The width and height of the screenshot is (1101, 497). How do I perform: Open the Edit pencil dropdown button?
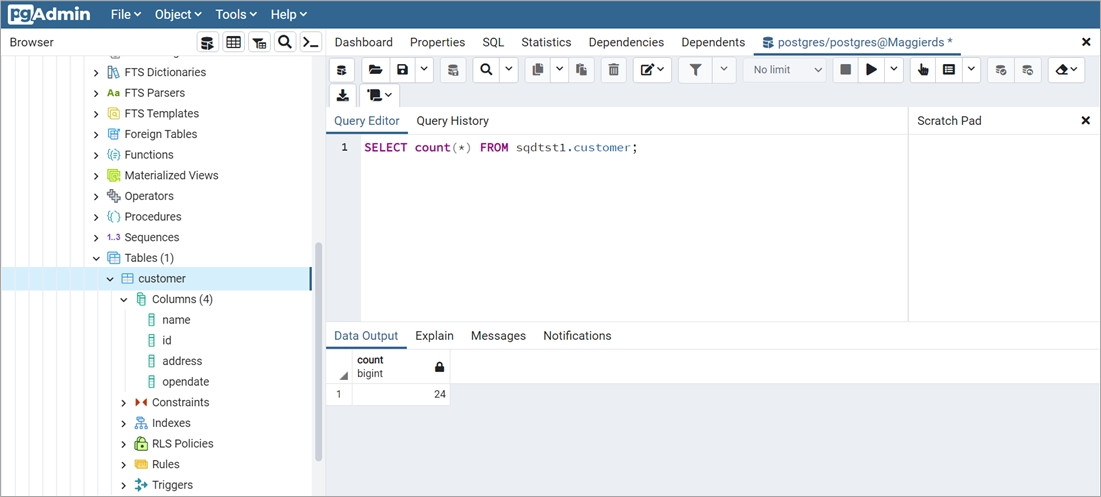pos(652,69)
